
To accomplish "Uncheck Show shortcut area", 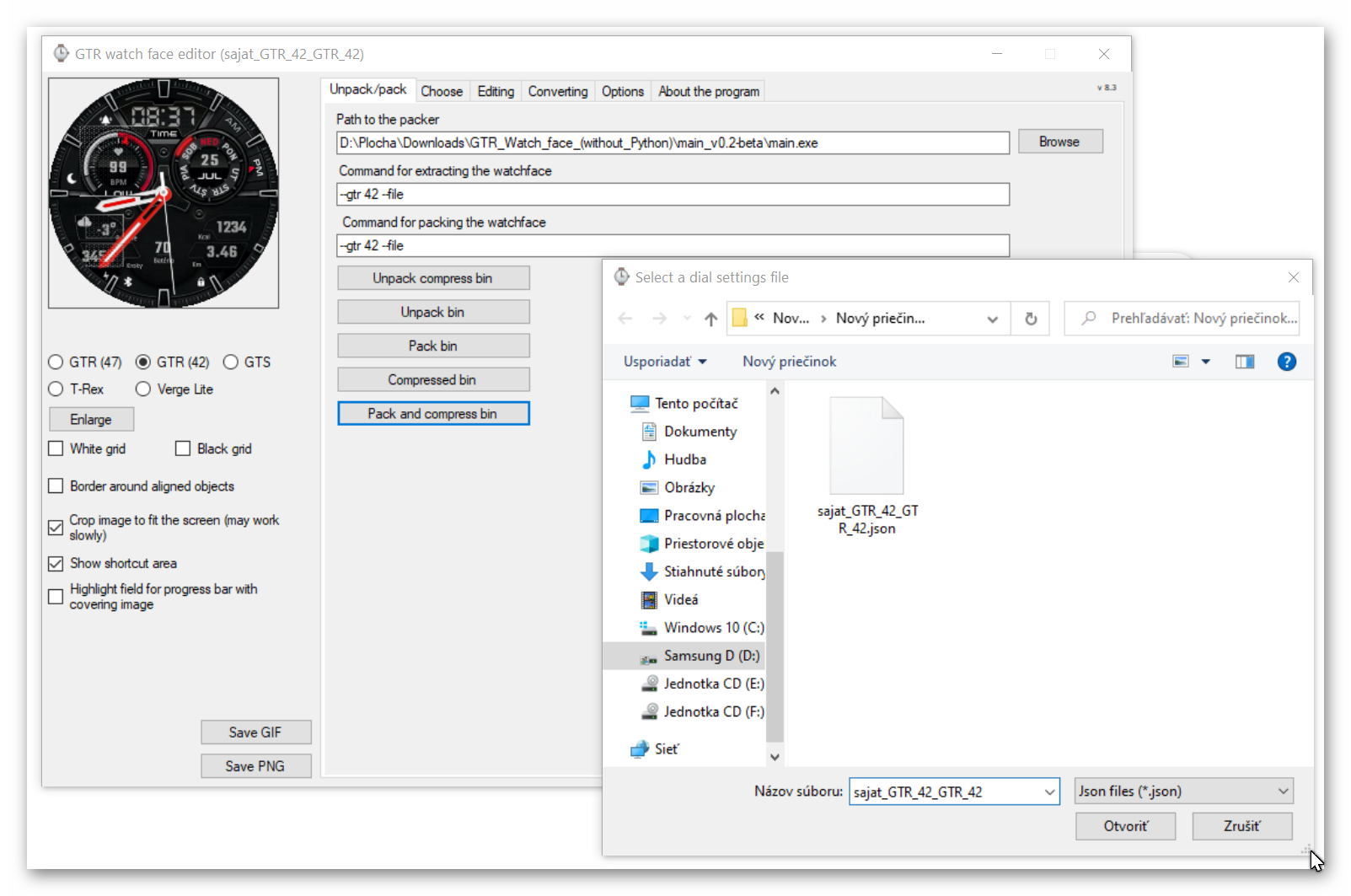I will (56, 563).
